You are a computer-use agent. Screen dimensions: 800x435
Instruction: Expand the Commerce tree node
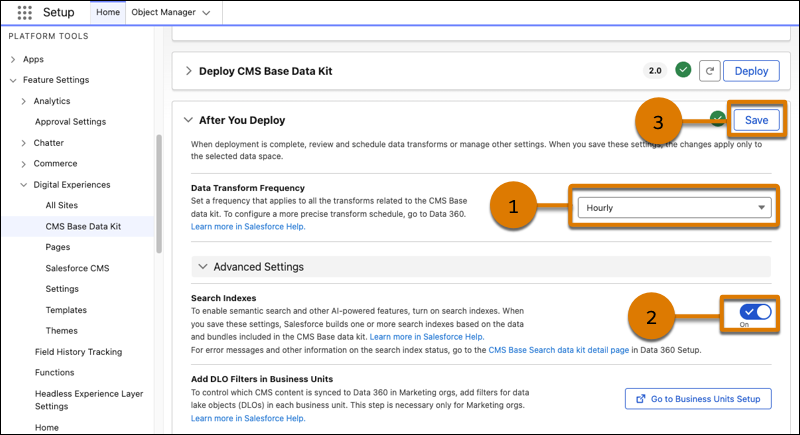[x=23, y=164]
